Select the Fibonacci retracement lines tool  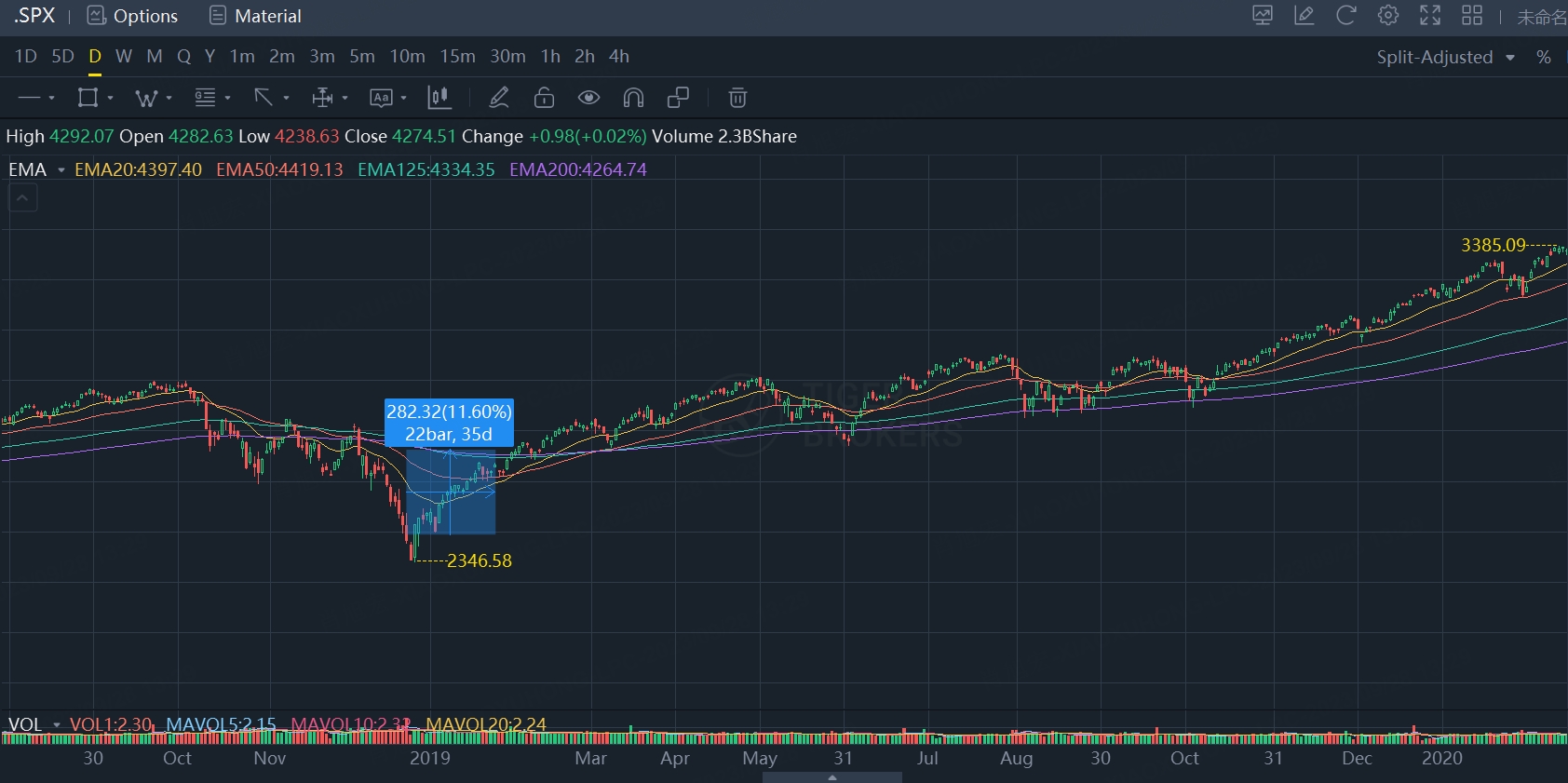click(205, 98)
